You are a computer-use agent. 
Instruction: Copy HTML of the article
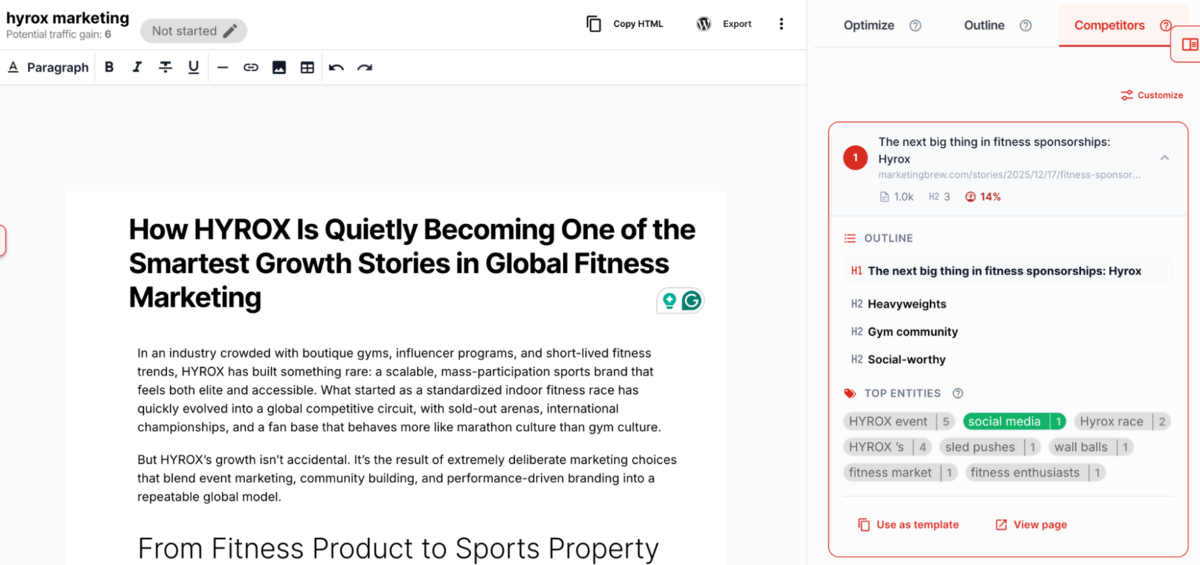[x=625, y=24]
